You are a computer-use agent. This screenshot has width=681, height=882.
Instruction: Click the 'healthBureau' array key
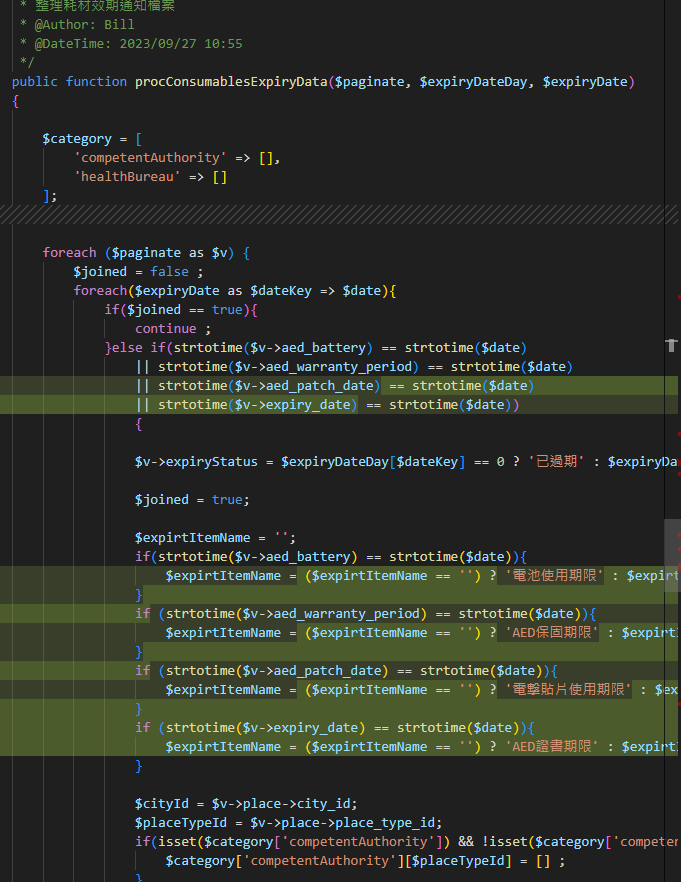coord(127,176)
